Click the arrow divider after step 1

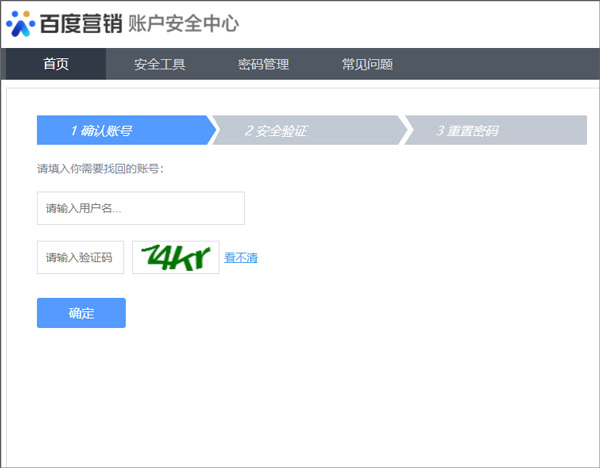tap(211, 130)
